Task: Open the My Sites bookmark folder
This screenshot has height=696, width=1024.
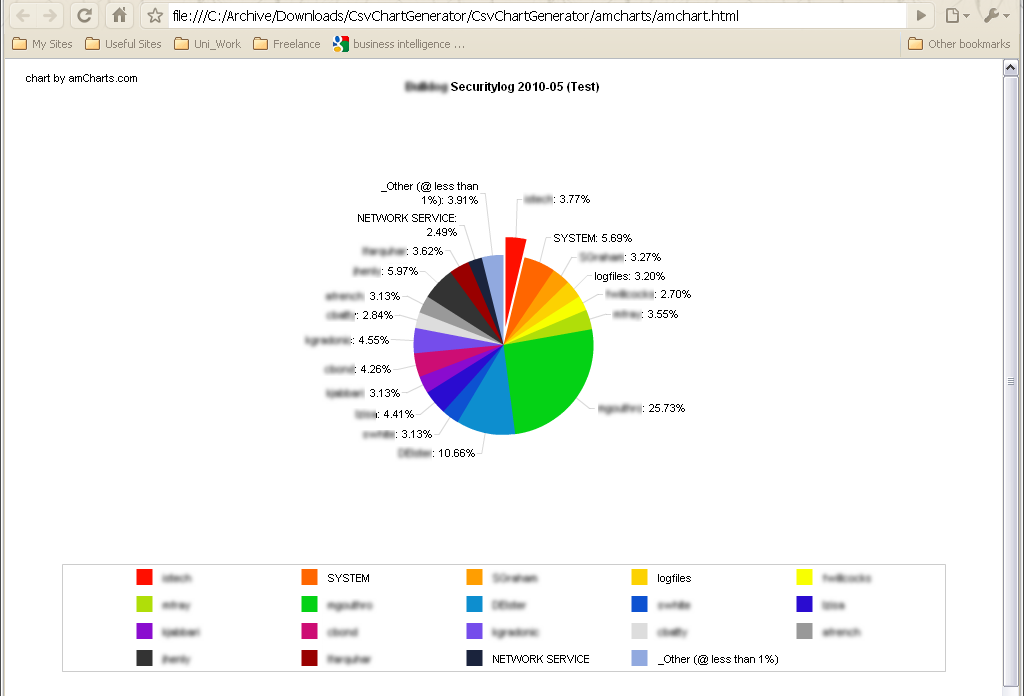Action: click(42, 44)
